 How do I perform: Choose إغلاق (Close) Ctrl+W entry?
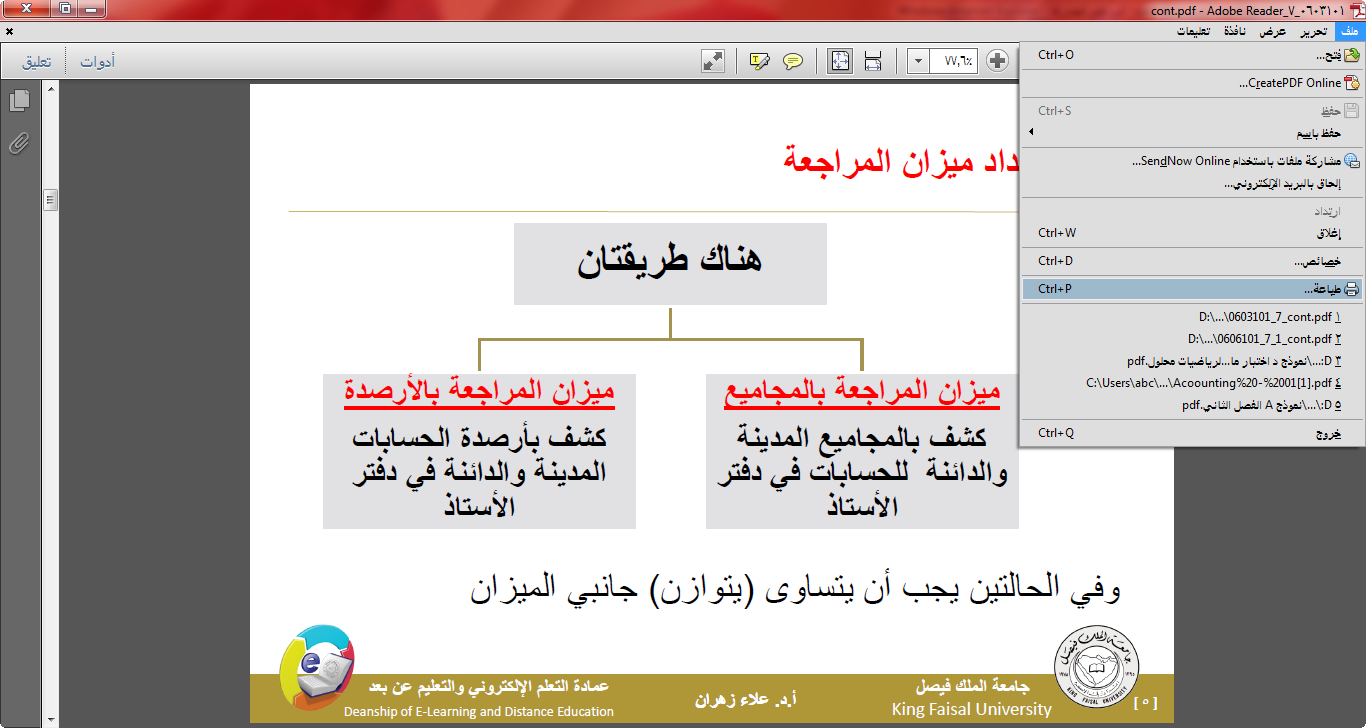click(x=1191, y=233)
